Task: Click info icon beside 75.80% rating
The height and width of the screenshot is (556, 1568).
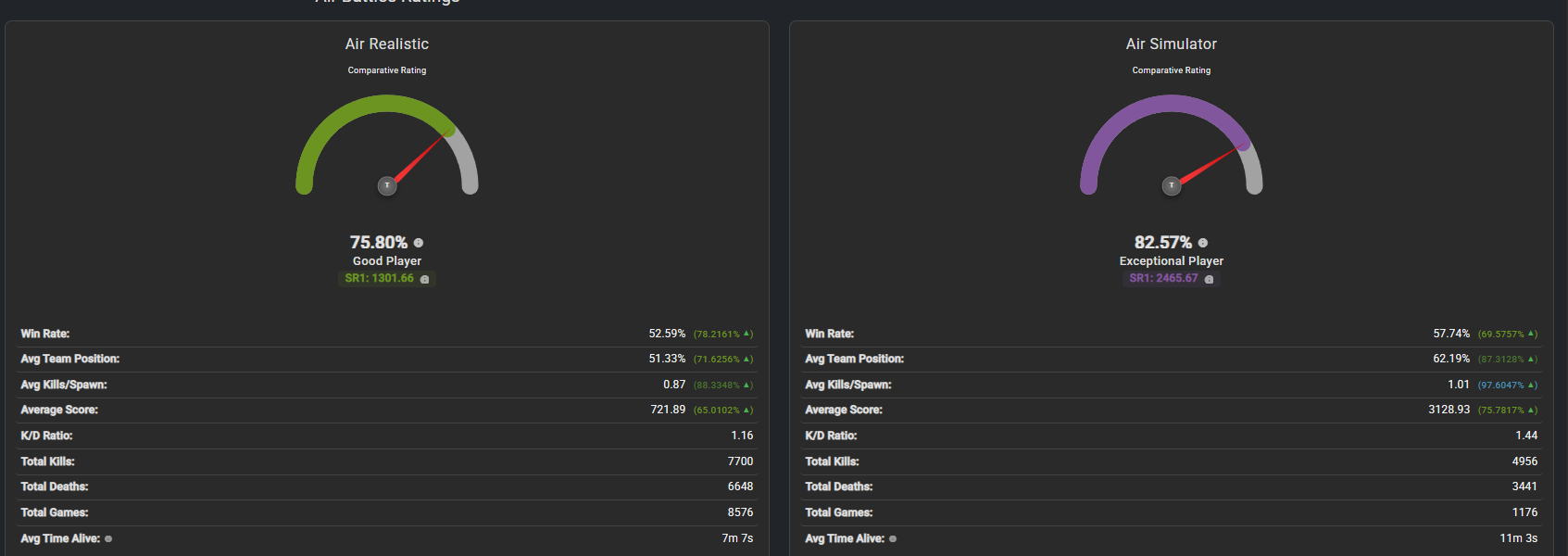Action: coord(419,243)
